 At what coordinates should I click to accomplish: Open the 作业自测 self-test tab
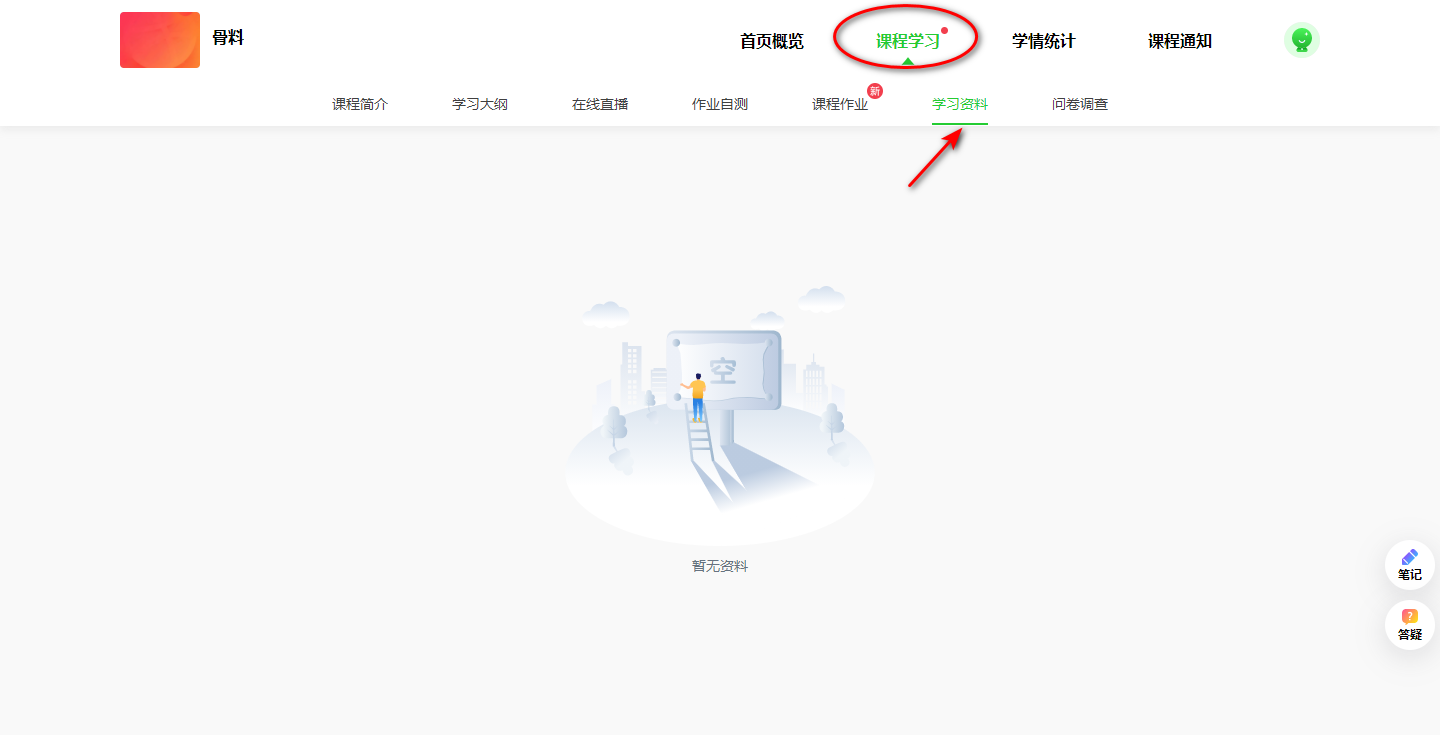720,104
